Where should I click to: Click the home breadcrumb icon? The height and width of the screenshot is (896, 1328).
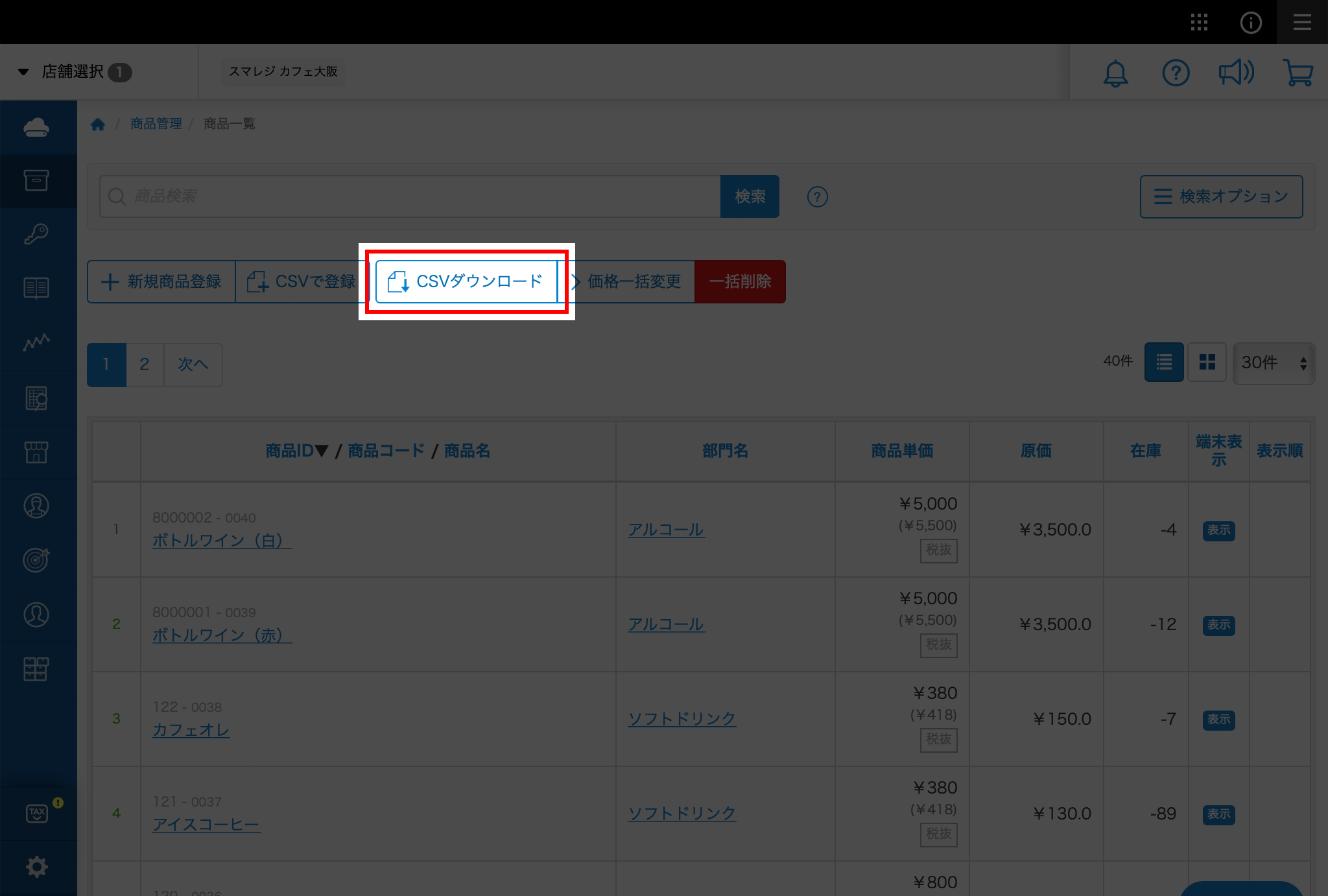click(x=98, y=124)
